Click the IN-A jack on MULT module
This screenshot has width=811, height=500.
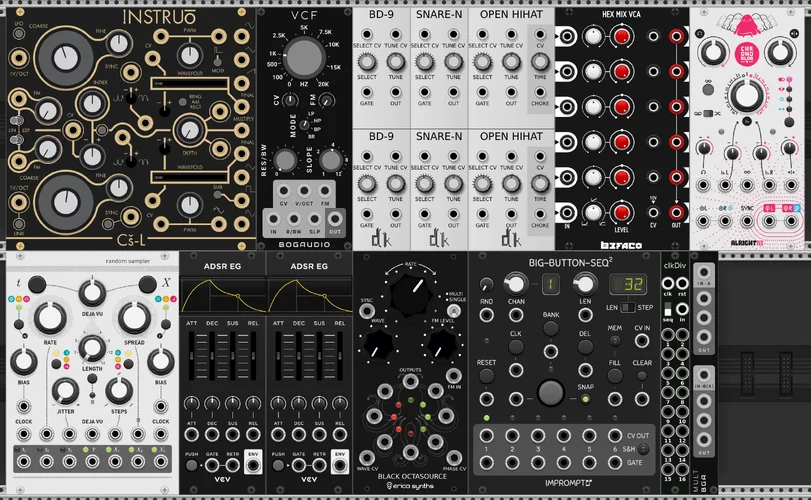point(703,272)
